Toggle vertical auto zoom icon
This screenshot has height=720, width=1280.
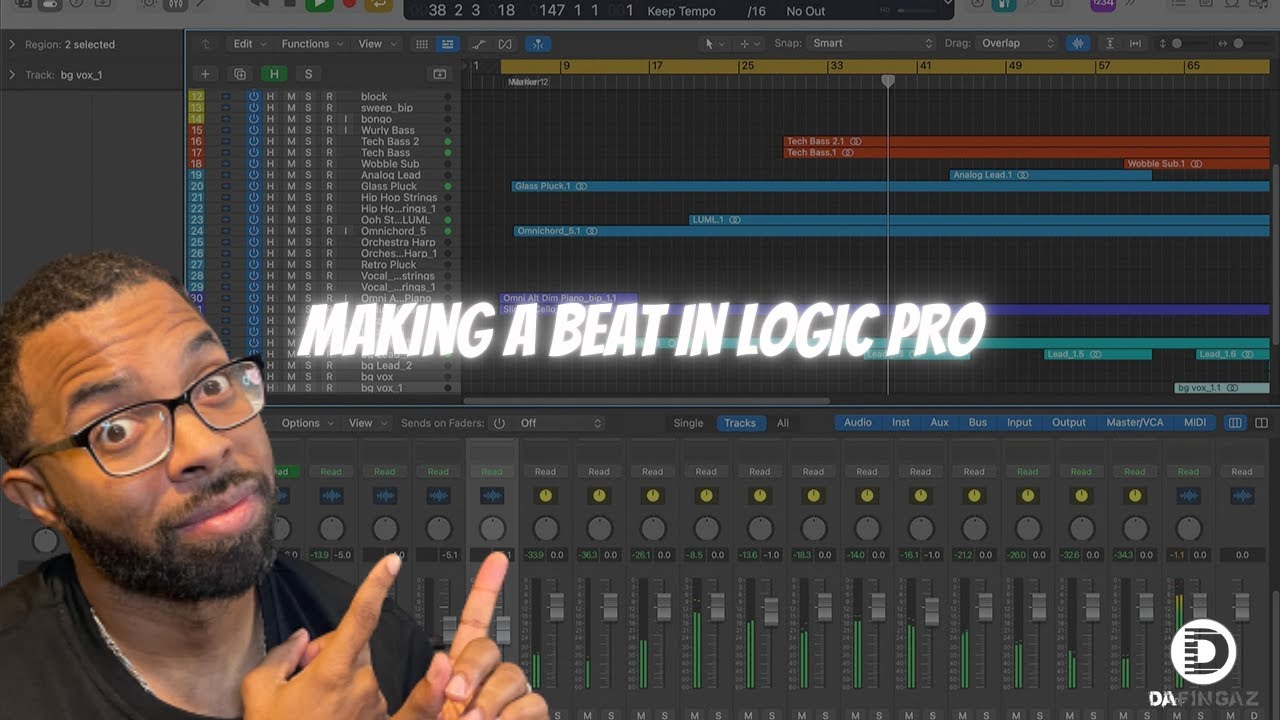pos(1110,44)
